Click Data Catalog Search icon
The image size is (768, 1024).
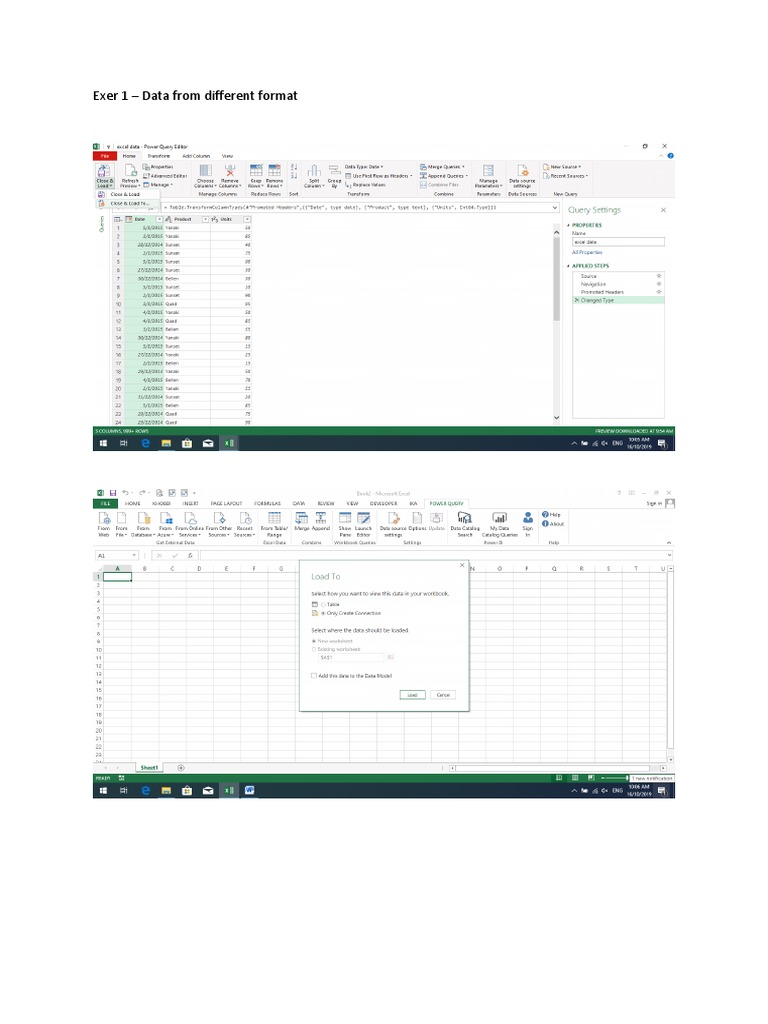pos(464,518)
